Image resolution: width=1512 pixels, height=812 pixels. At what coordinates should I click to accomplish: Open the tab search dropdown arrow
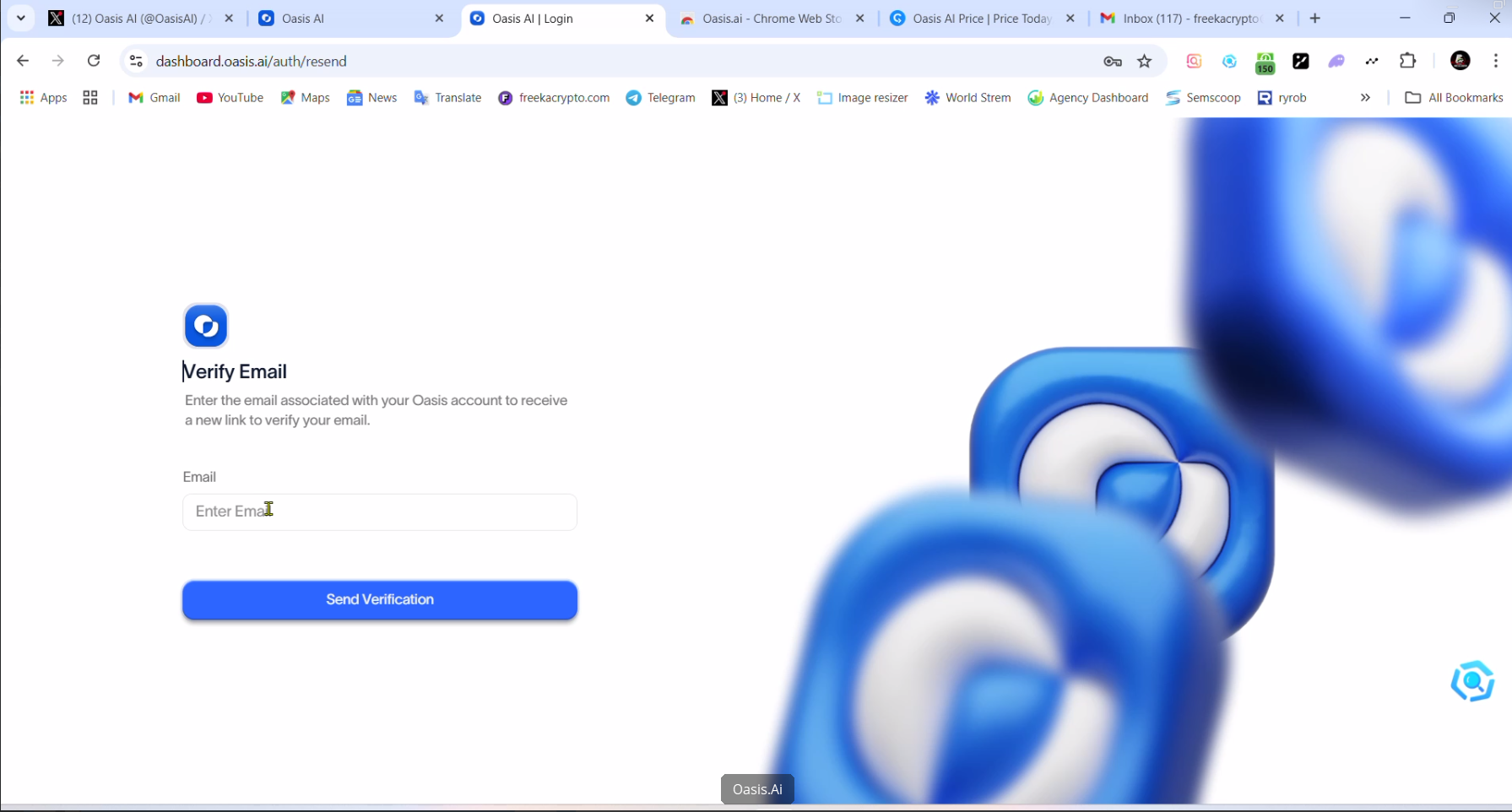coord(21,18)
